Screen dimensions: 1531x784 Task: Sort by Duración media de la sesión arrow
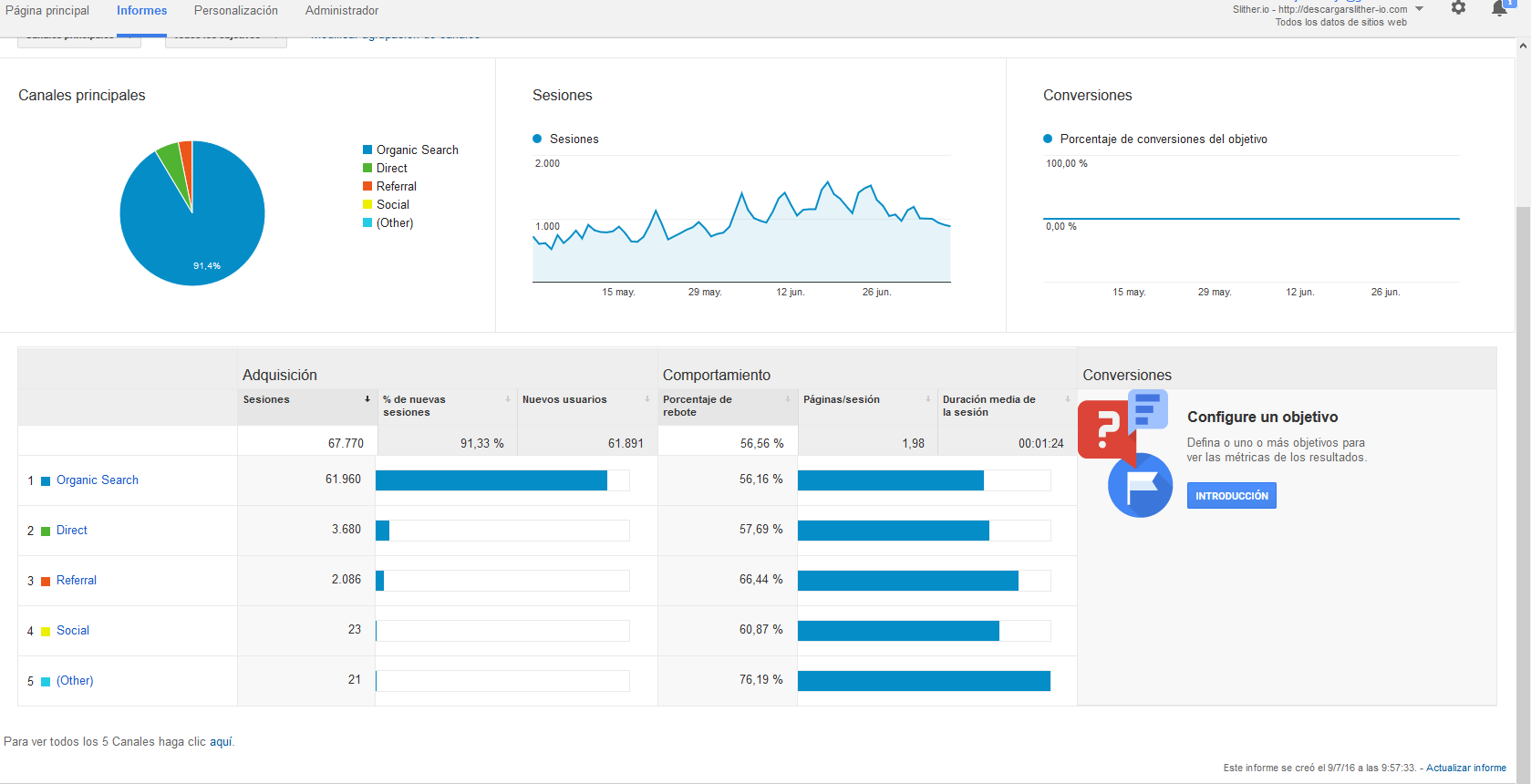(x=1068, y=399)
